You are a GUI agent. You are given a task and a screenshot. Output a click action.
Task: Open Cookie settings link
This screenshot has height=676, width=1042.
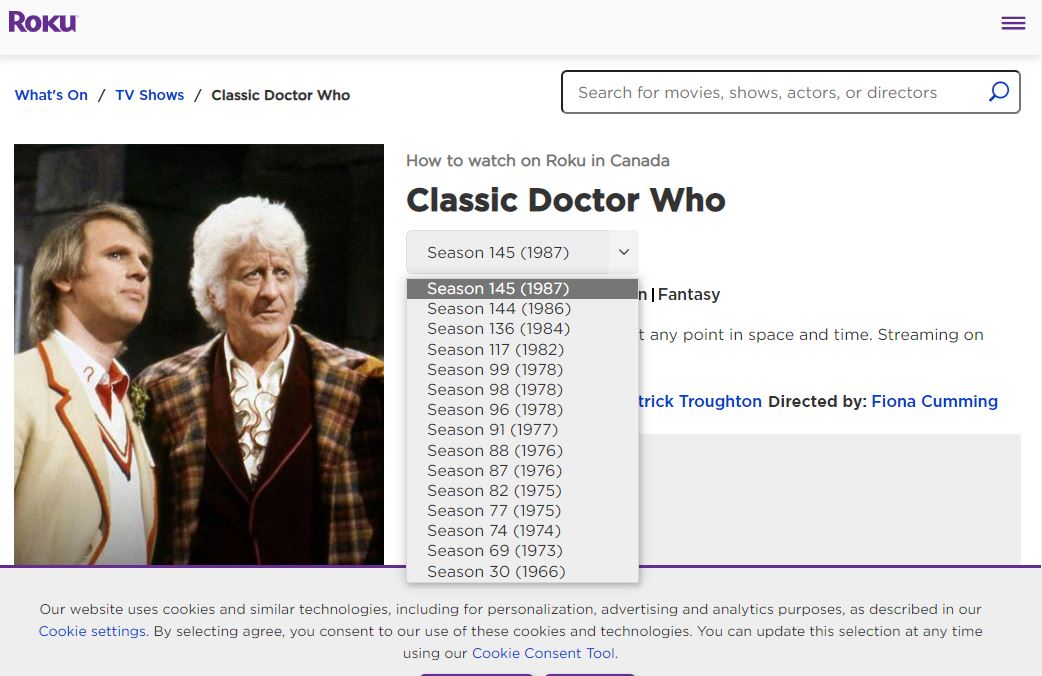(92, 631)
